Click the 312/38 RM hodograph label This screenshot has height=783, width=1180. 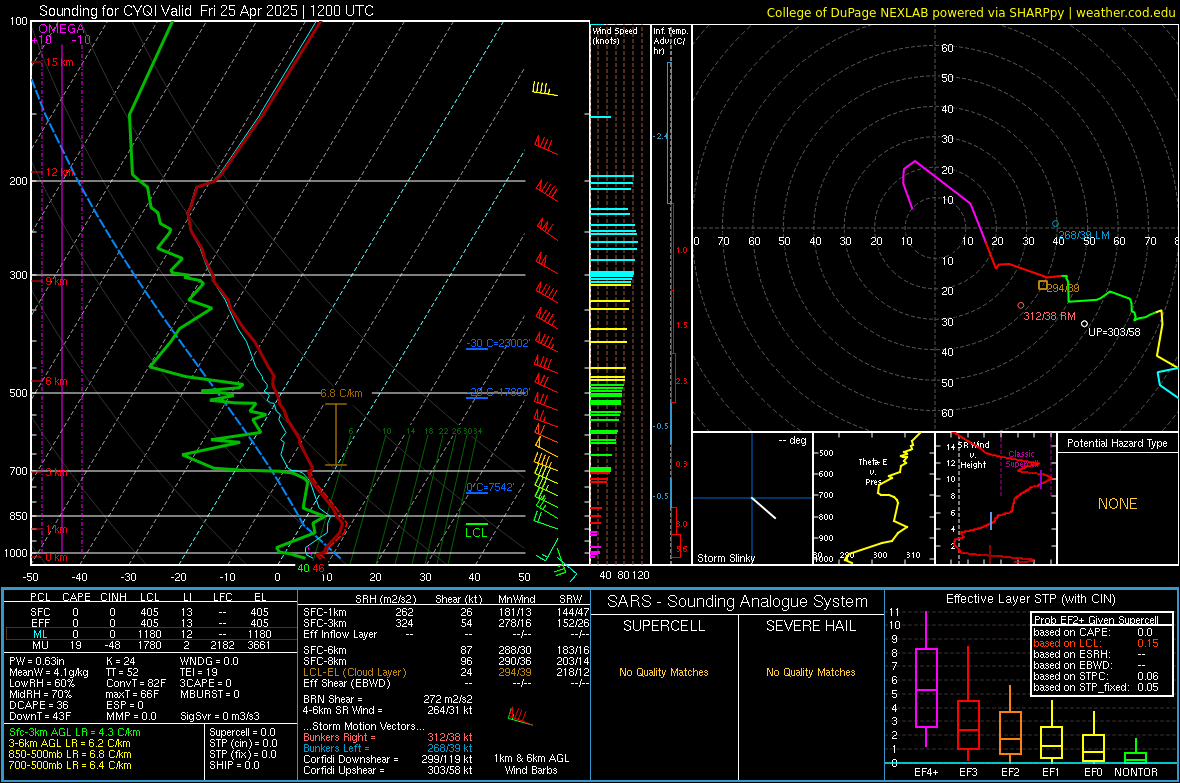tap(1049, 316)
